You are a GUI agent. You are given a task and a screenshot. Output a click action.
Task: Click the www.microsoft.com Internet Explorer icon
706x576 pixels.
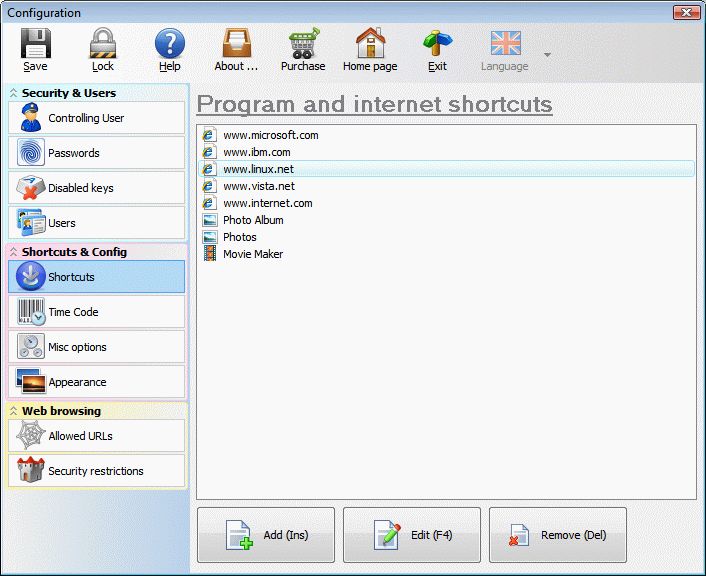tap(209, 135)
